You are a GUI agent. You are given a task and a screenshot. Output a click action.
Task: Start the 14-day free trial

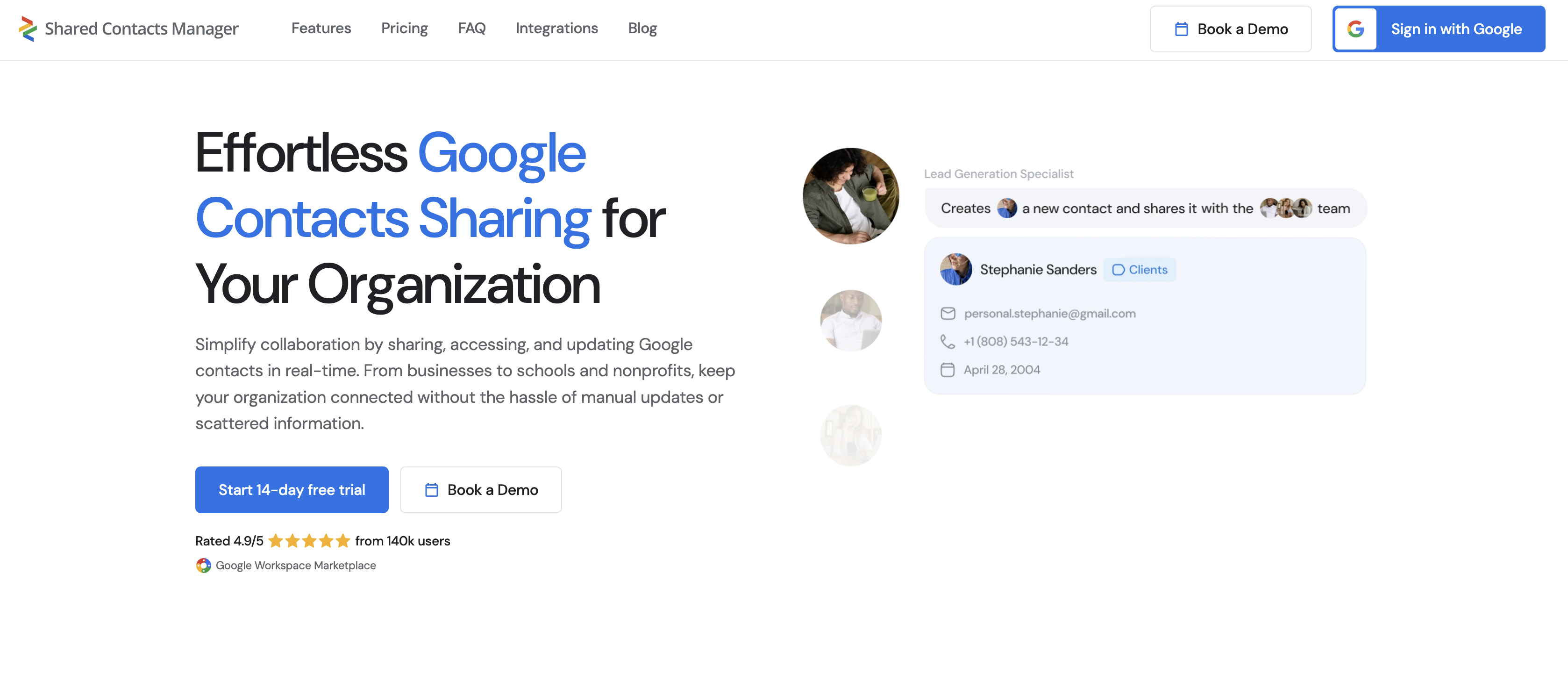292,489
